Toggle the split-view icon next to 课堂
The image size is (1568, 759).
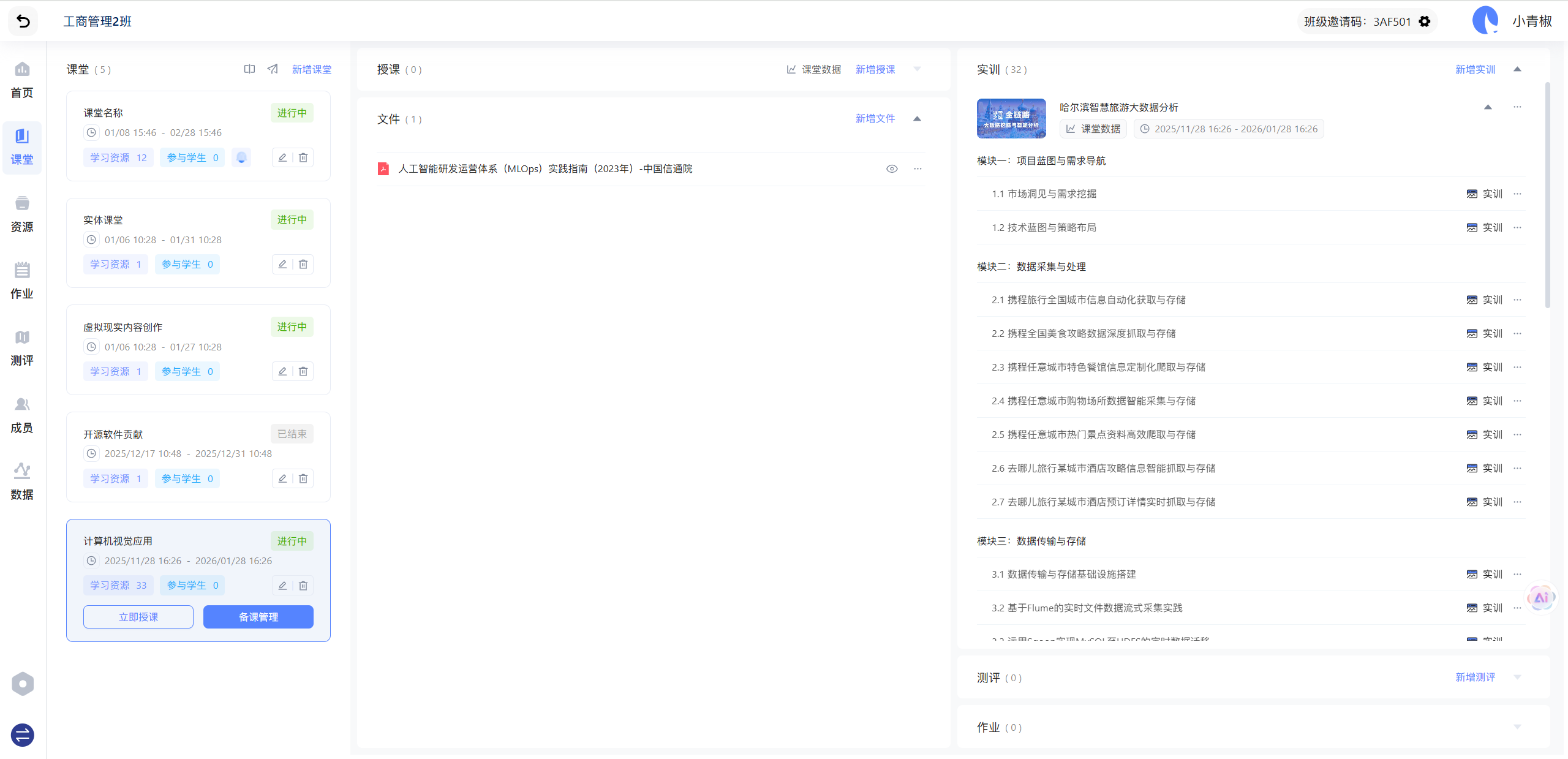click(249, 69)
